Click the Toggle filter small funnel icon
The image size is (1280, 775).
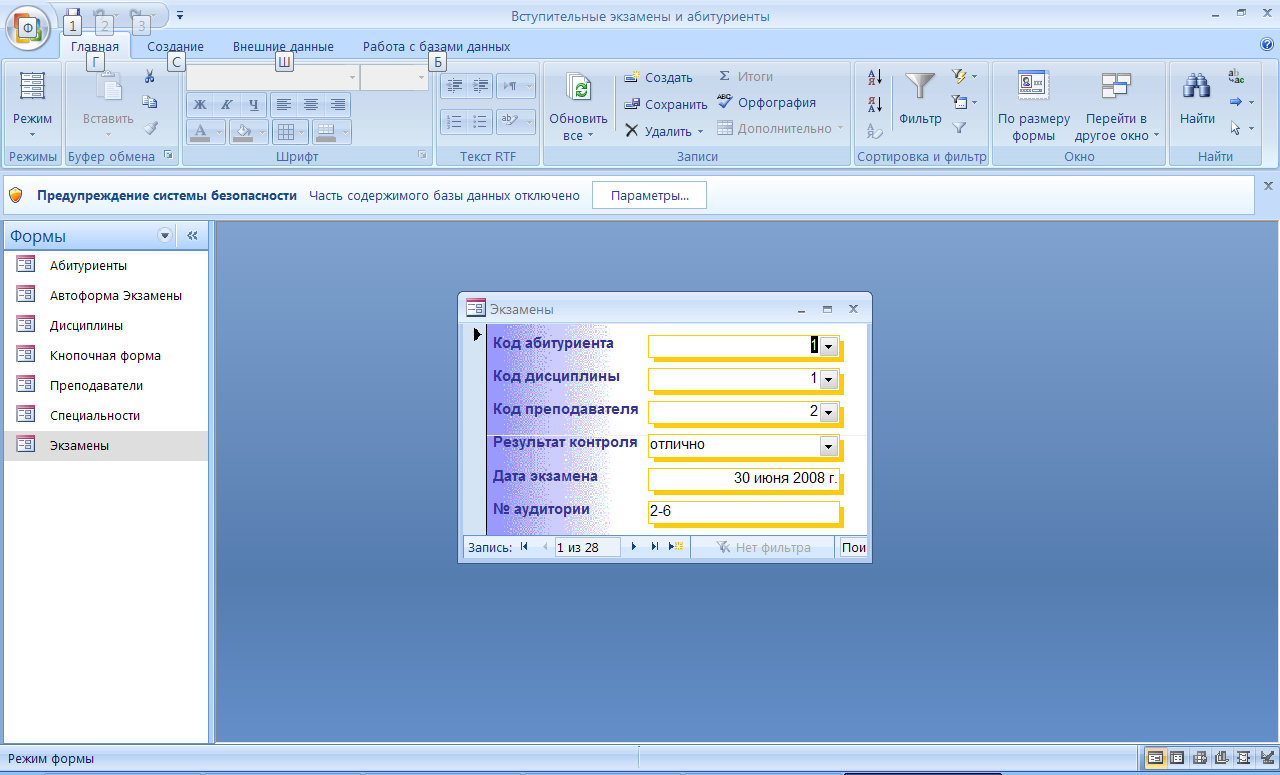tap(959, 128)
